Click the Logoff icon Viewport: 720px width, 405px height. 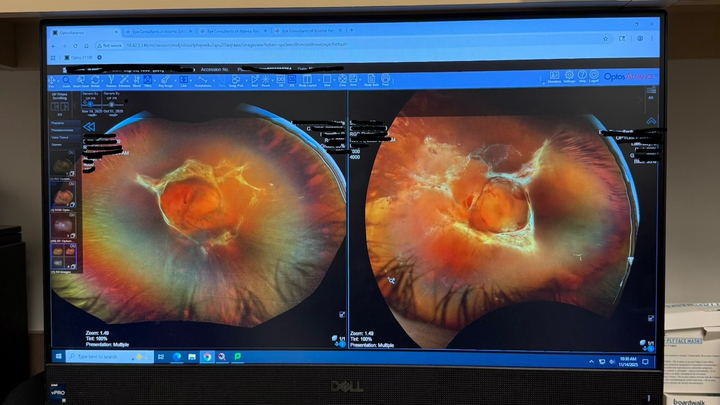coord(594,77)
